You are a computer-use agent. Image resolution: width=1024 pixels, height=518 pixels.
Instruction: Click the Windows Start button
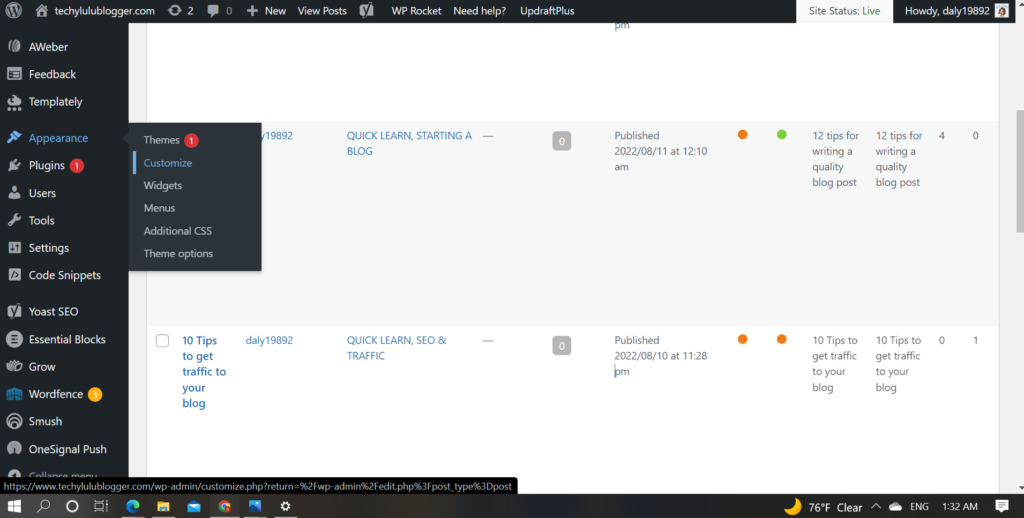pyautogui.click(x=14, y=507)
